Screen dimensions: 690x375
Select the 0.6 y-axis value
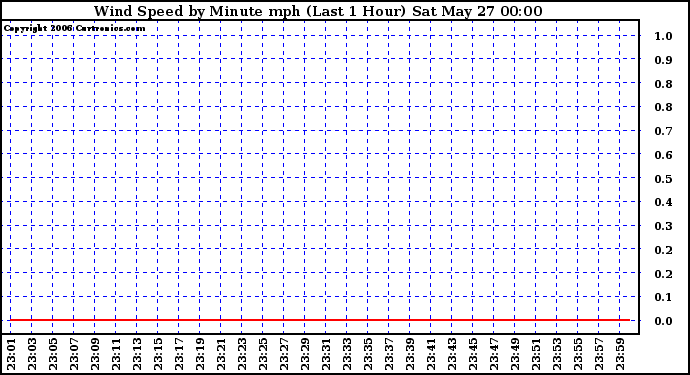[x=663, y=155]
